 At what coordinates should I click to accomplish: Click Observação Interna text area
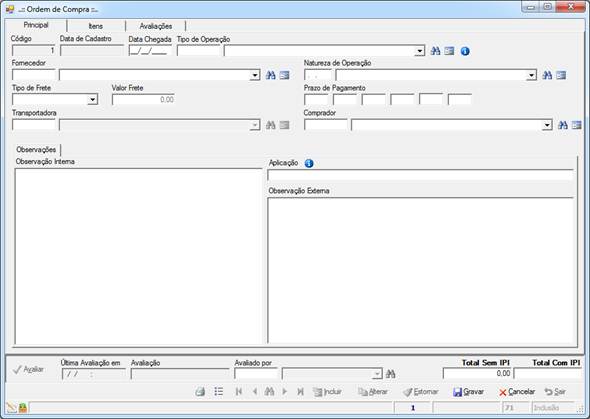138,257
